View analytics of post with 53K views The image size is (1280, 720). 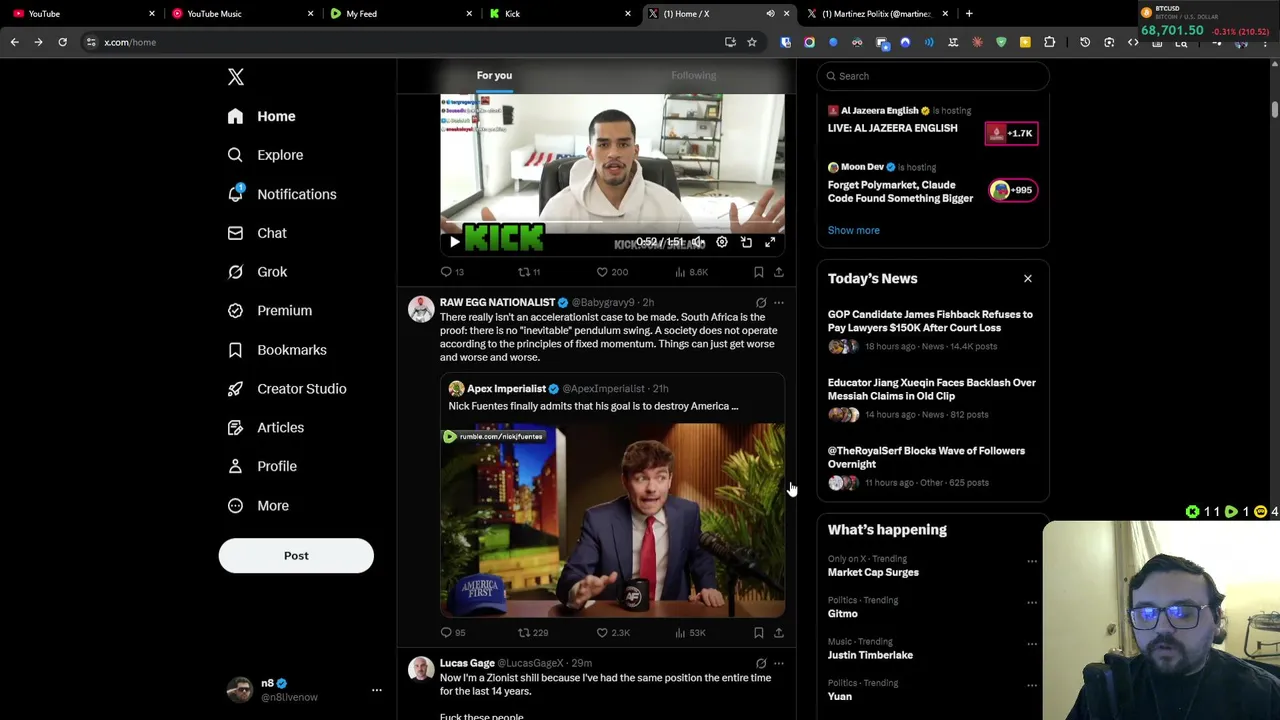pos(691,633)
